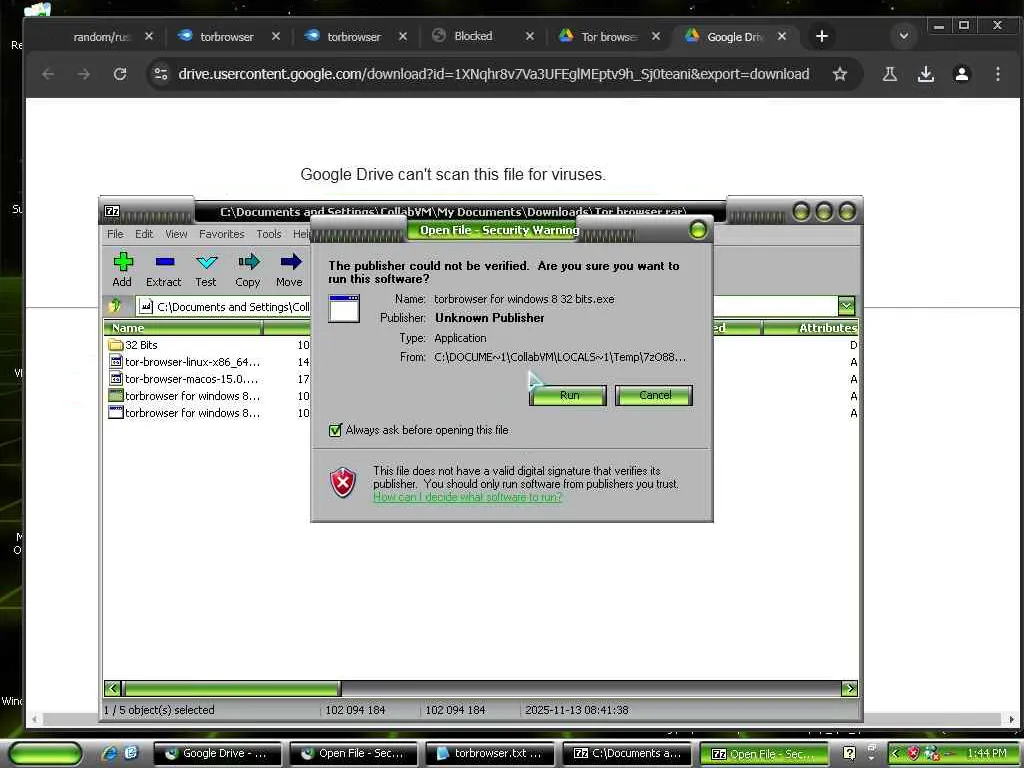Image resolution: width=1024 pixels, height=768 pixels.
Task: Open the 7-Zip Tools menu
Action: coord(268,234)
